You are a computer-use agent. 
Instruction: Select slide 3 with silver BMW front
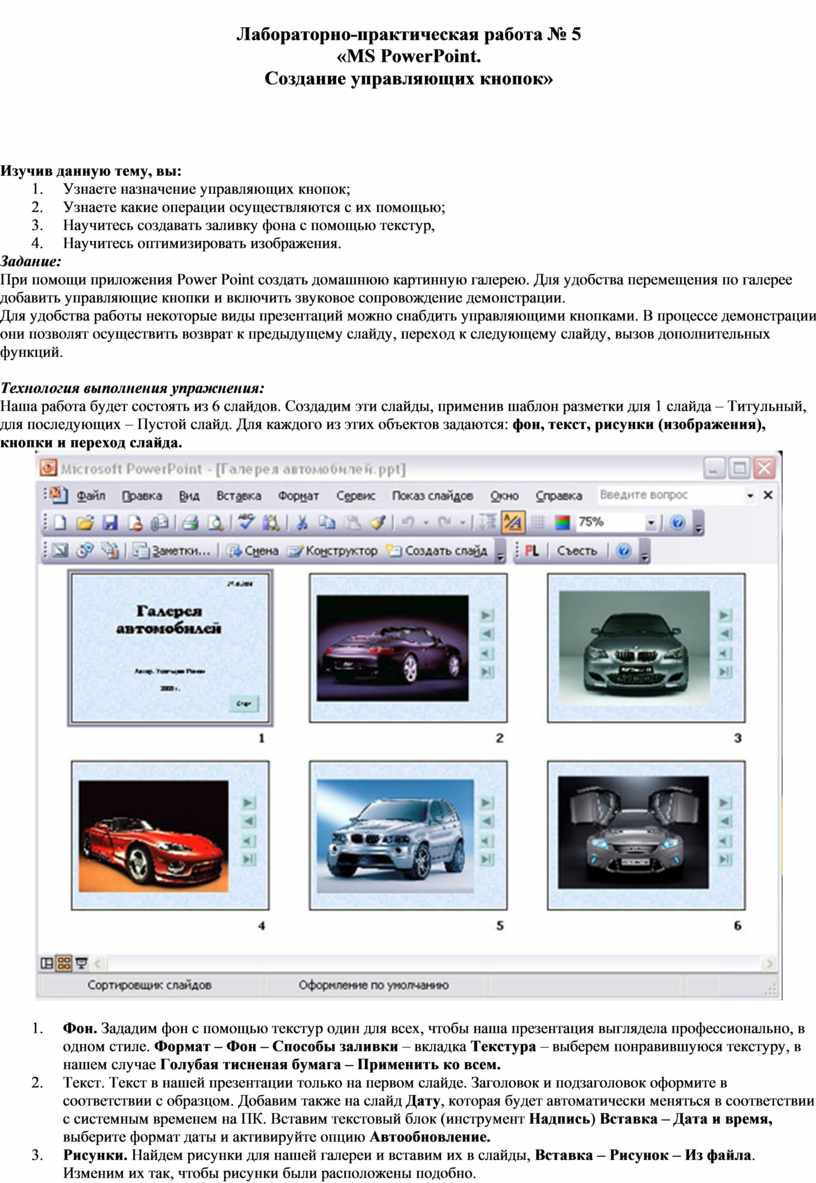click(x=646, y=647)
